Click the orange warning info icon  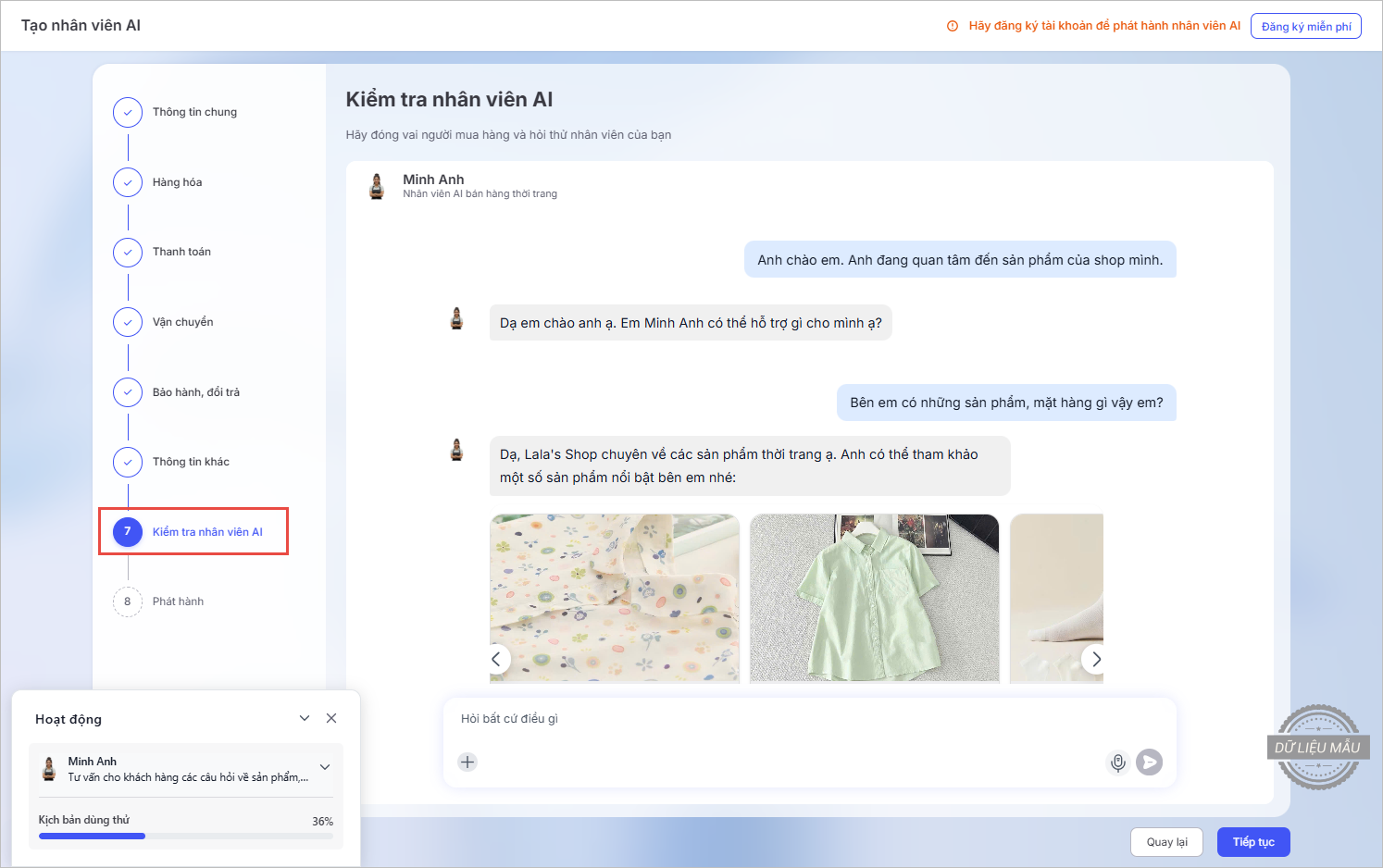(953, 26)
